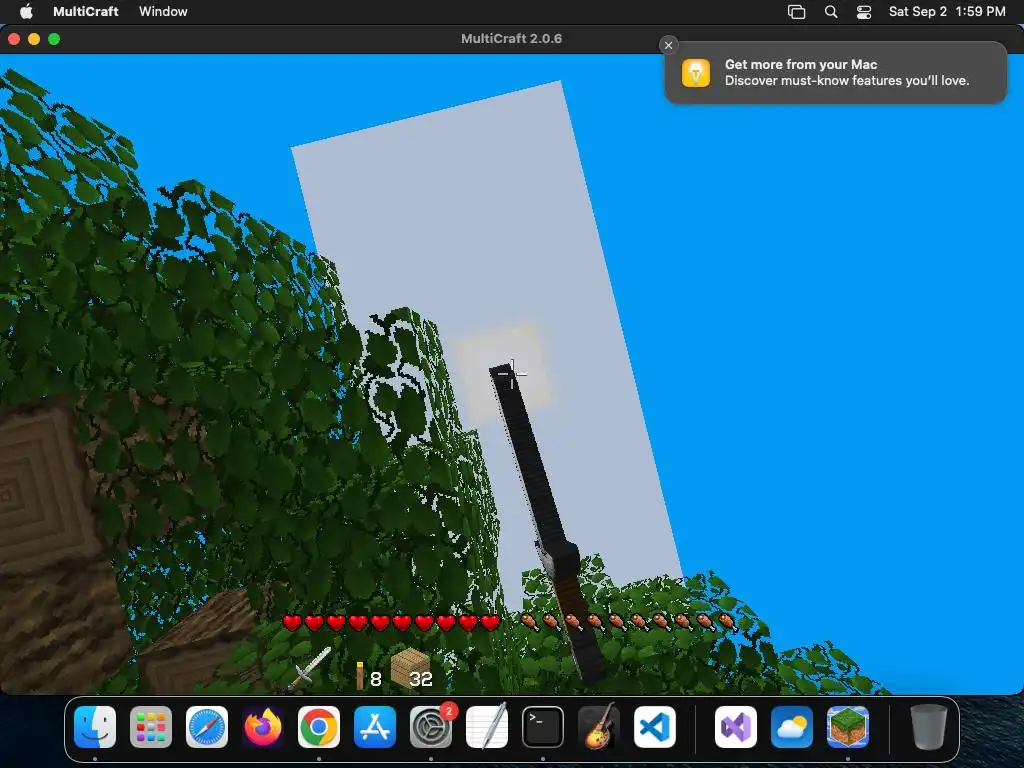This screenshot has height=768, width=1024.
Task: Select the torch stack of 8
Action: [368, 676]
